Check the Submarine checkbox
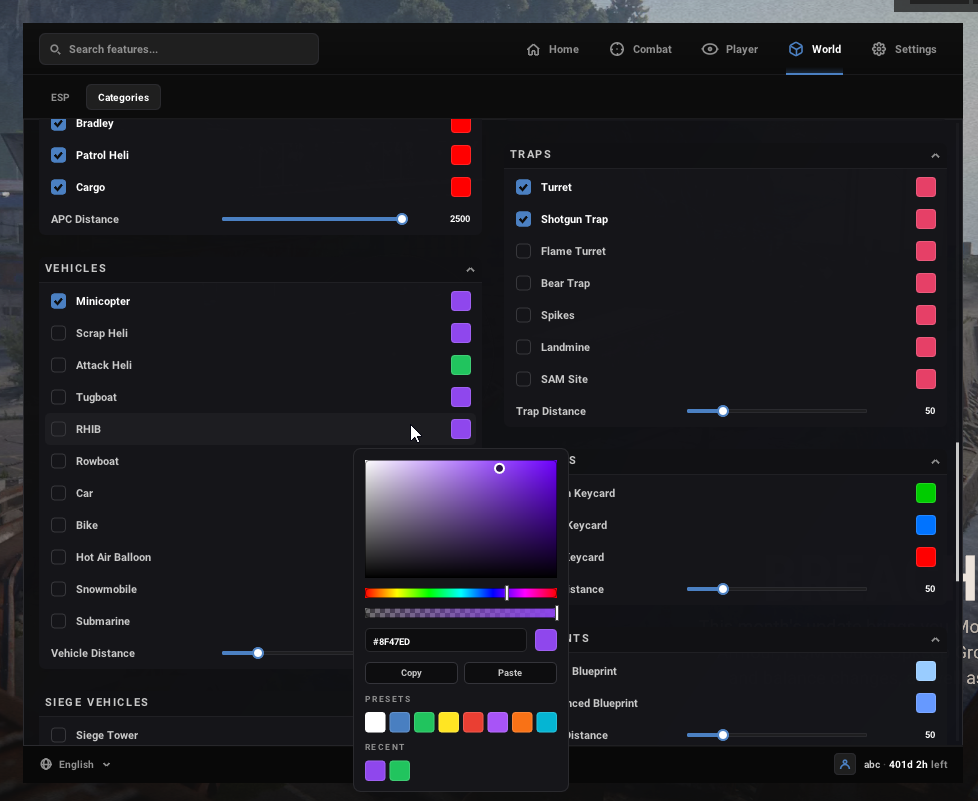Screen dimensions: 978x801 click(x=59, y=621)
